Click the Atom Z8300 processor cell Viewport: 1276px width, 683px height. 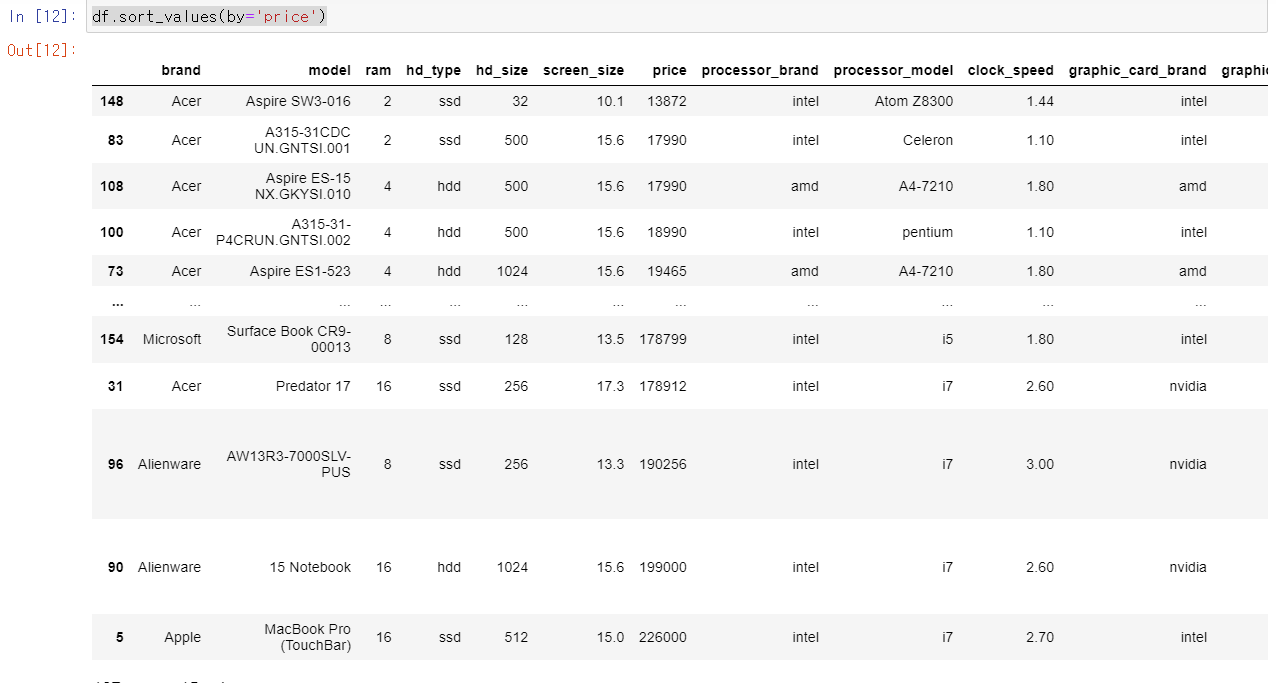click(x=914, y=101)
